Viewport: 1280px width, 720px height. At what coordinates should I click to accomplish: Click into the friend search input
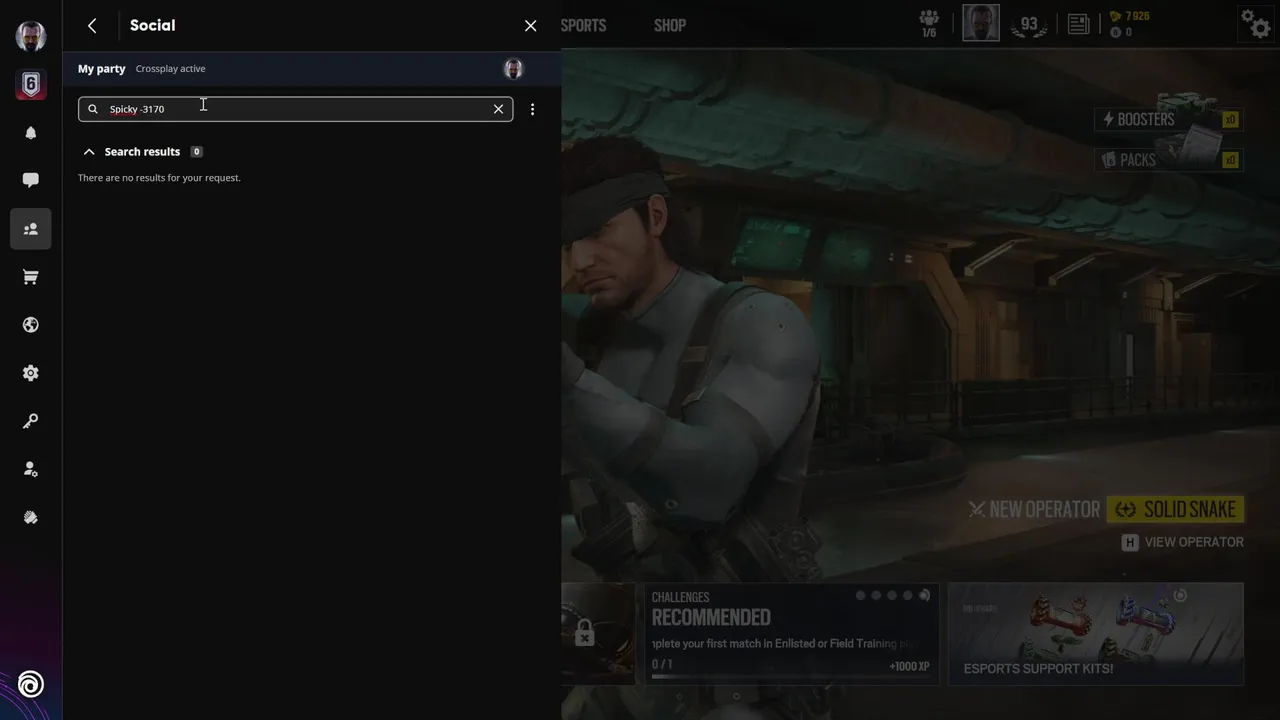click(x=296, y=109)
